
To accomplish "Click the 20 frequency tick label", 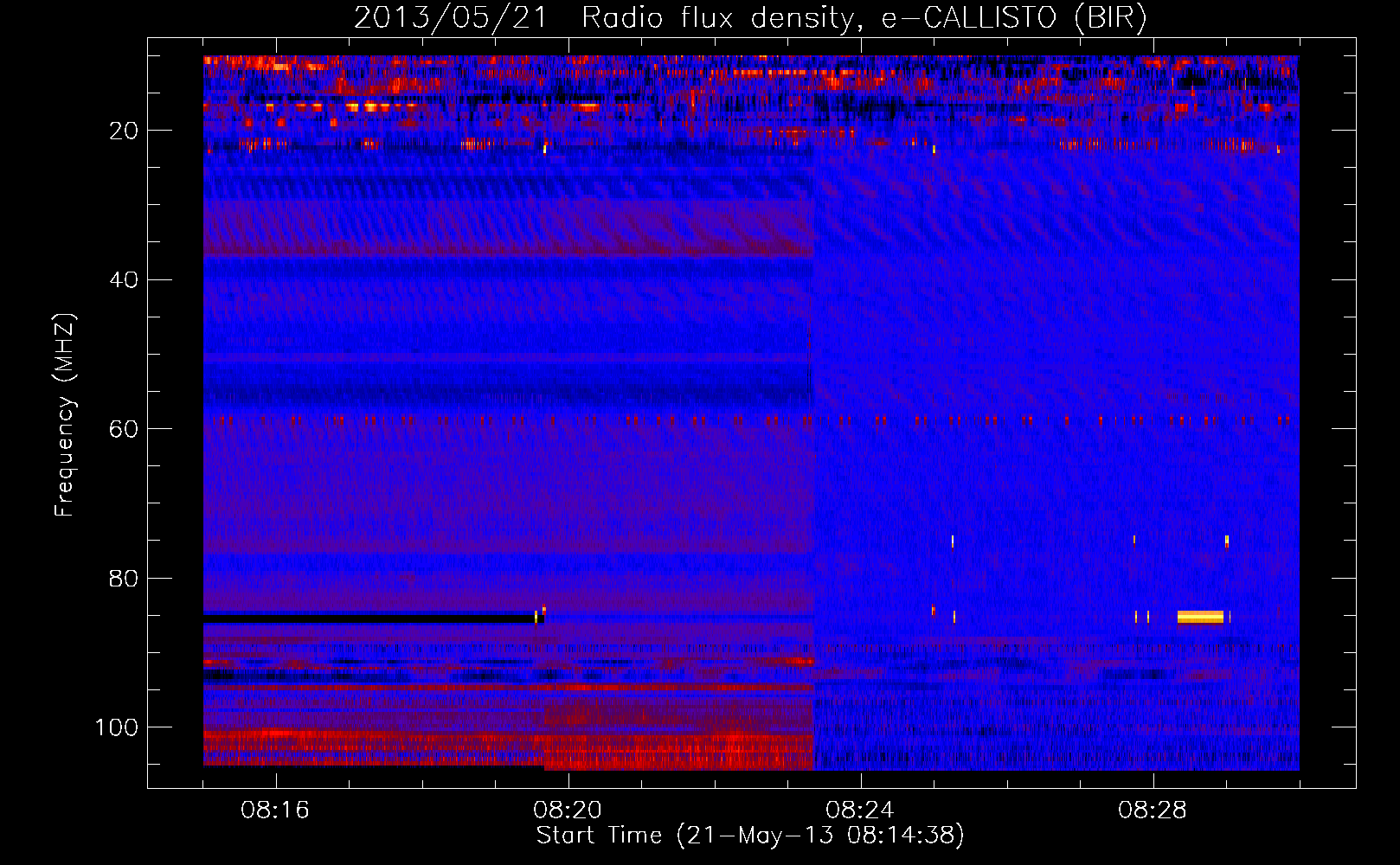I will pyautogui.click(x=125, y=131).
